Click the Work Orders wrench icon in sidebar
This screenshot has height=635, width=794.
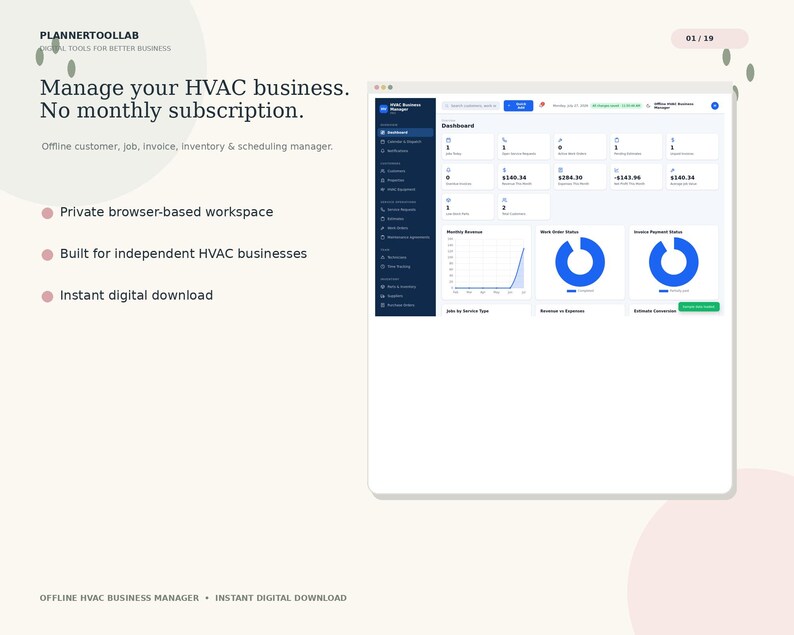coord(382,228)
